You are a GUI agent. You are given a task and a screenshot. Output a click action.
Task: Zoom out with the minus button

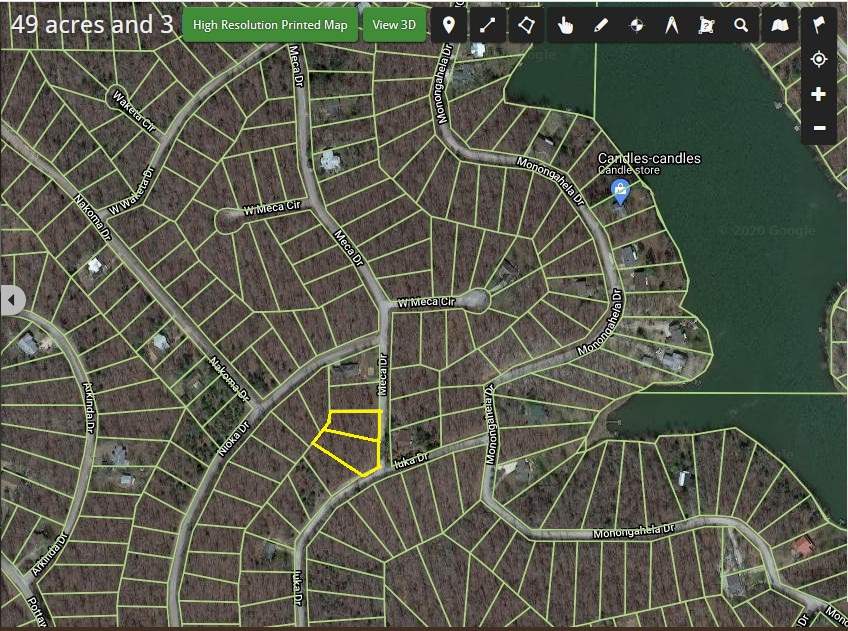[x=819, y=128]
